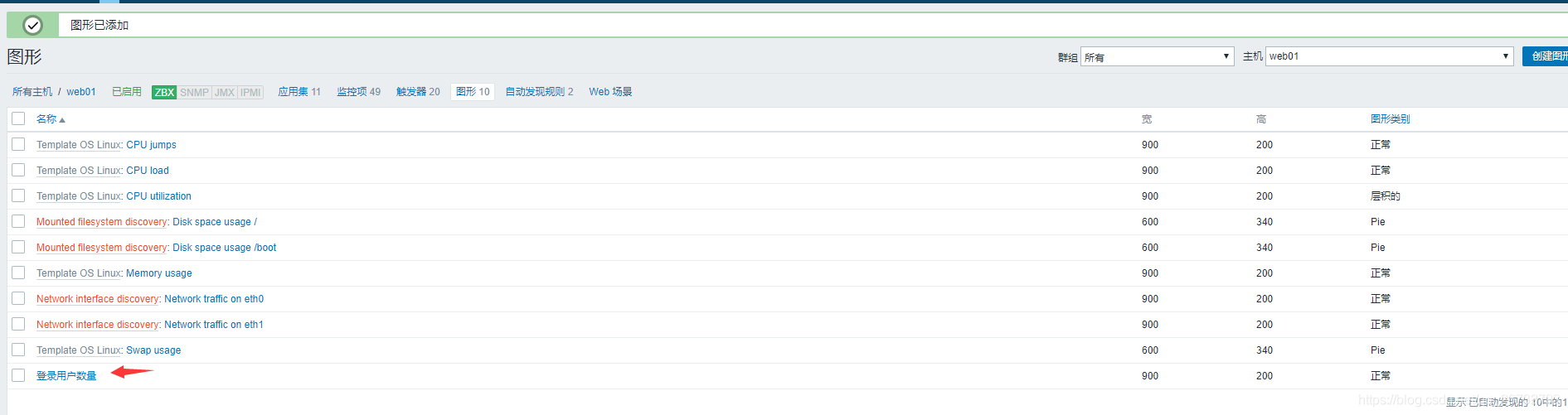This screenshot has height=415, width=1568.
Task: Open the Web 场景 tab
Action: pos(610,92)
